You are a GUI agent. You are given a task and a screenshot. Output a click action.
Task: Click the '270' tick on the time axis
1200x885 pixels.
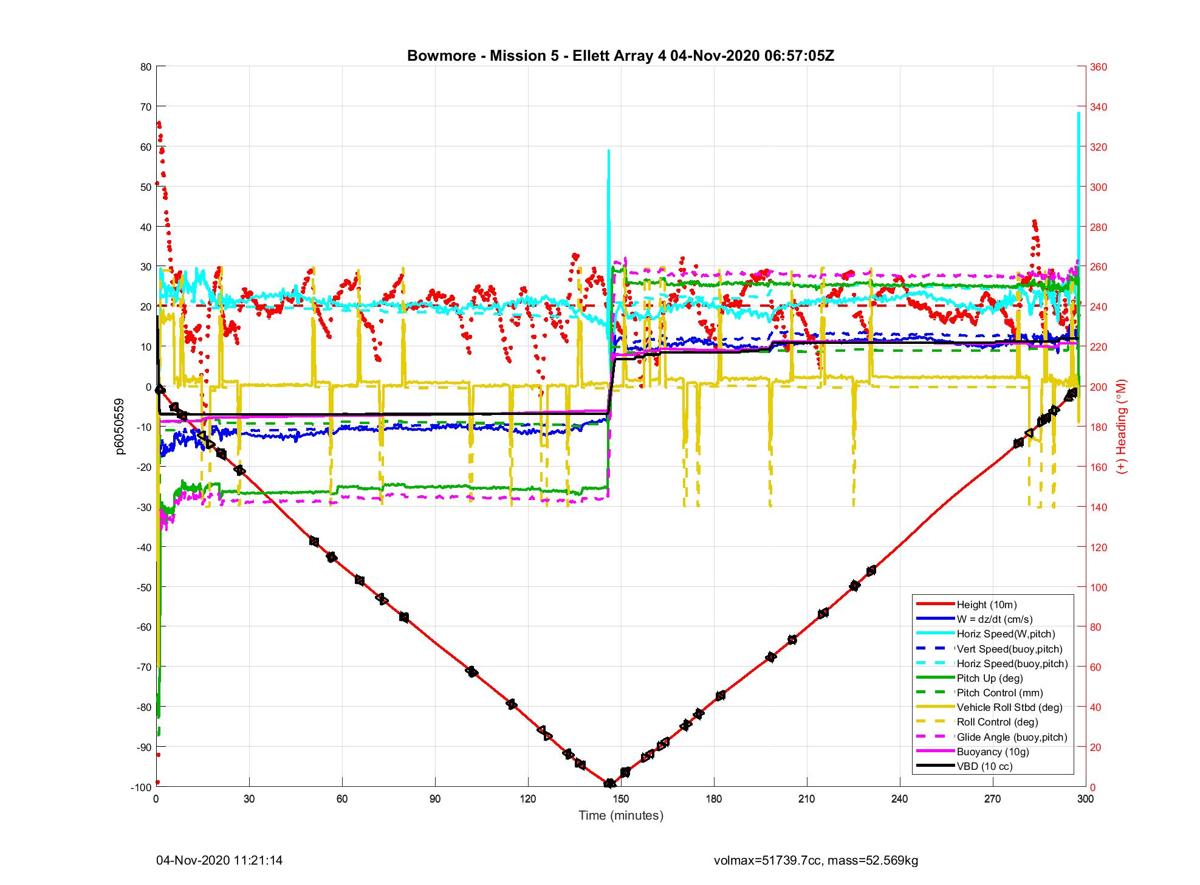[992, 798]
